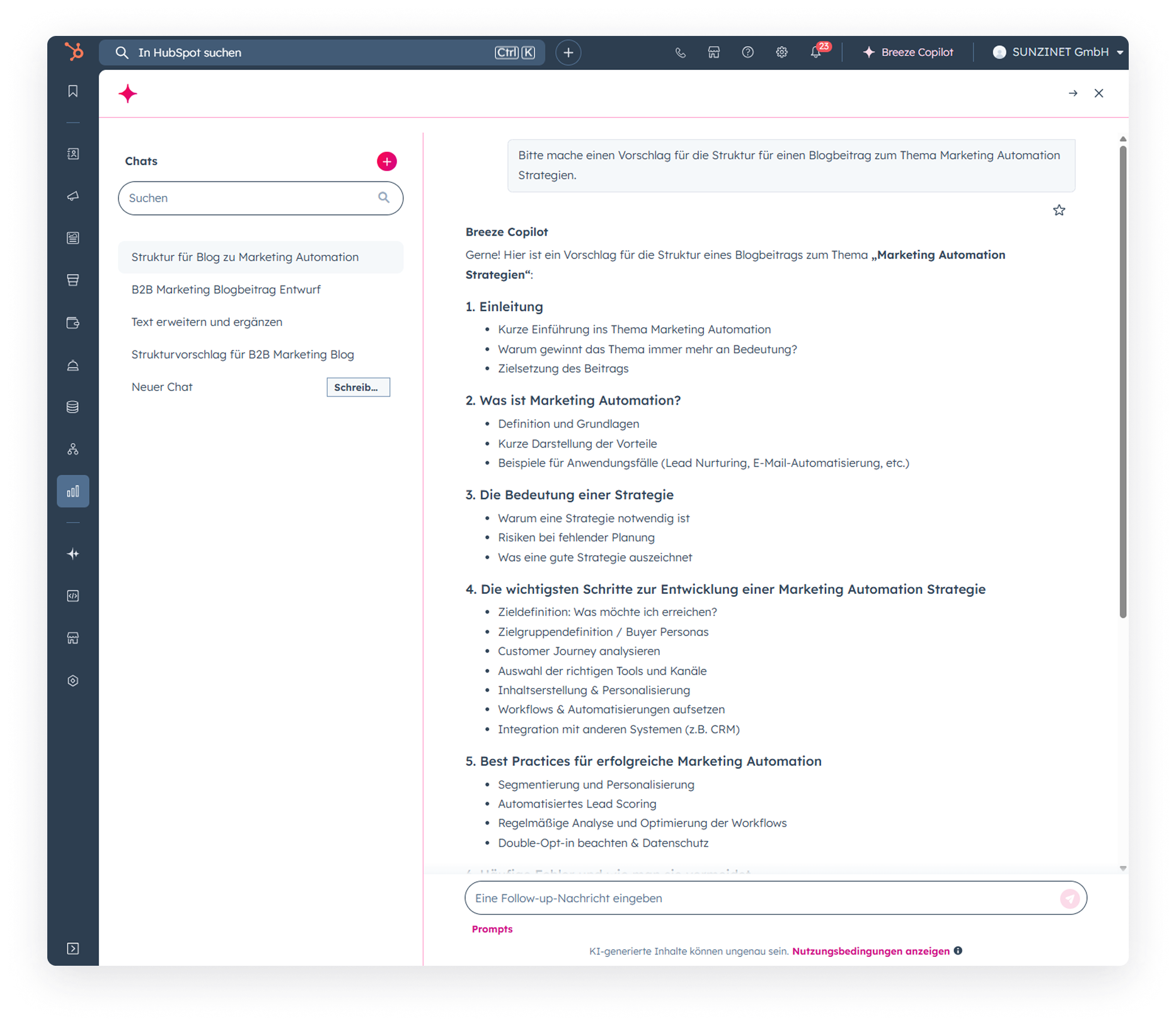Click the info icon after Nutzungsbedingungen
The width and height of the screenshot is (1176, 1025).
coord(958,951)
